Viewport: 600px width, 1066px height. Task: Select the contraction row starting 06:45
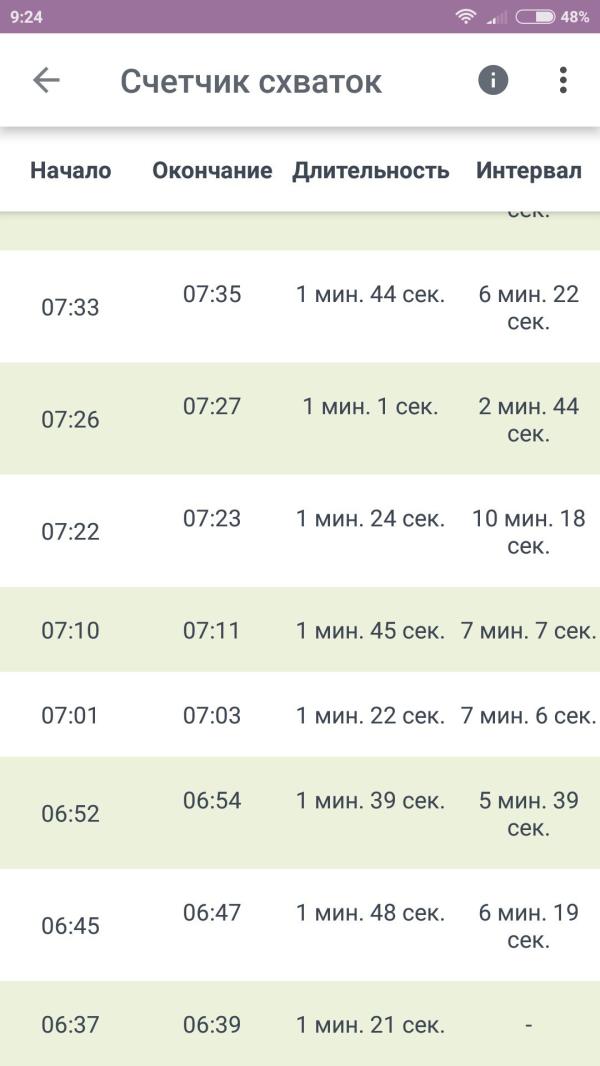[x=300, y=925]
